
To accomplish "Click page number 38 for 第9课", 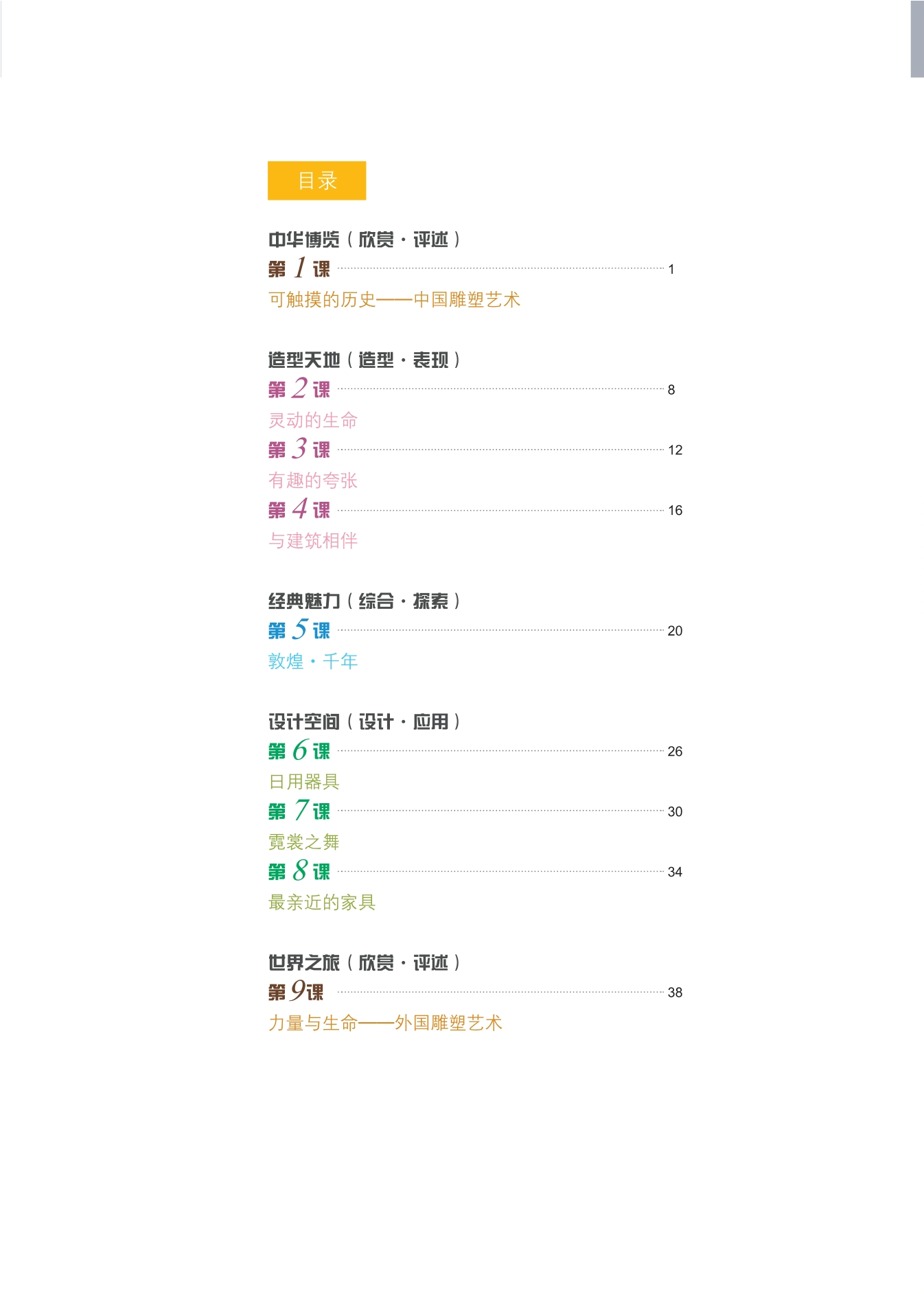I will tap(675, 993).
